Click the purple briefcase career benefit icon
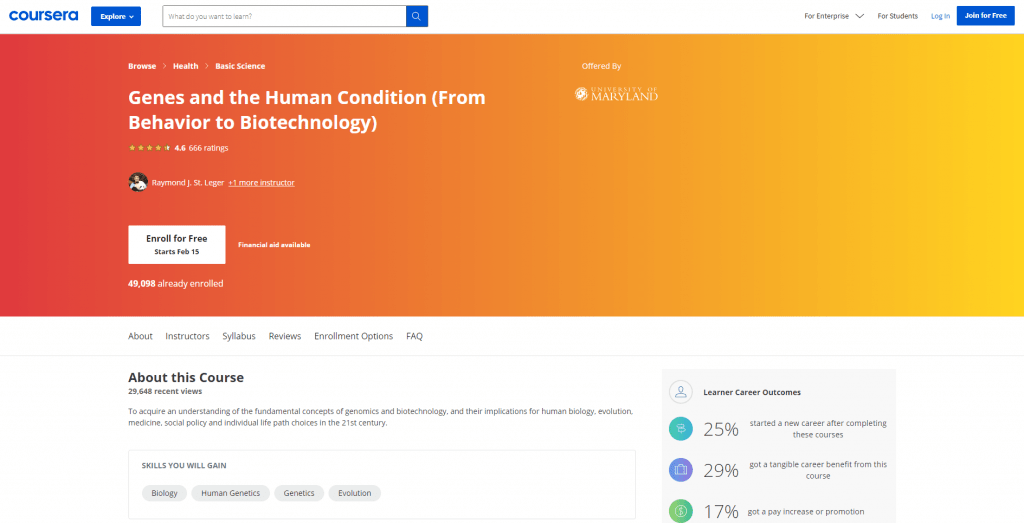Viewport: 1024px width, 523px height. (680, 469)
